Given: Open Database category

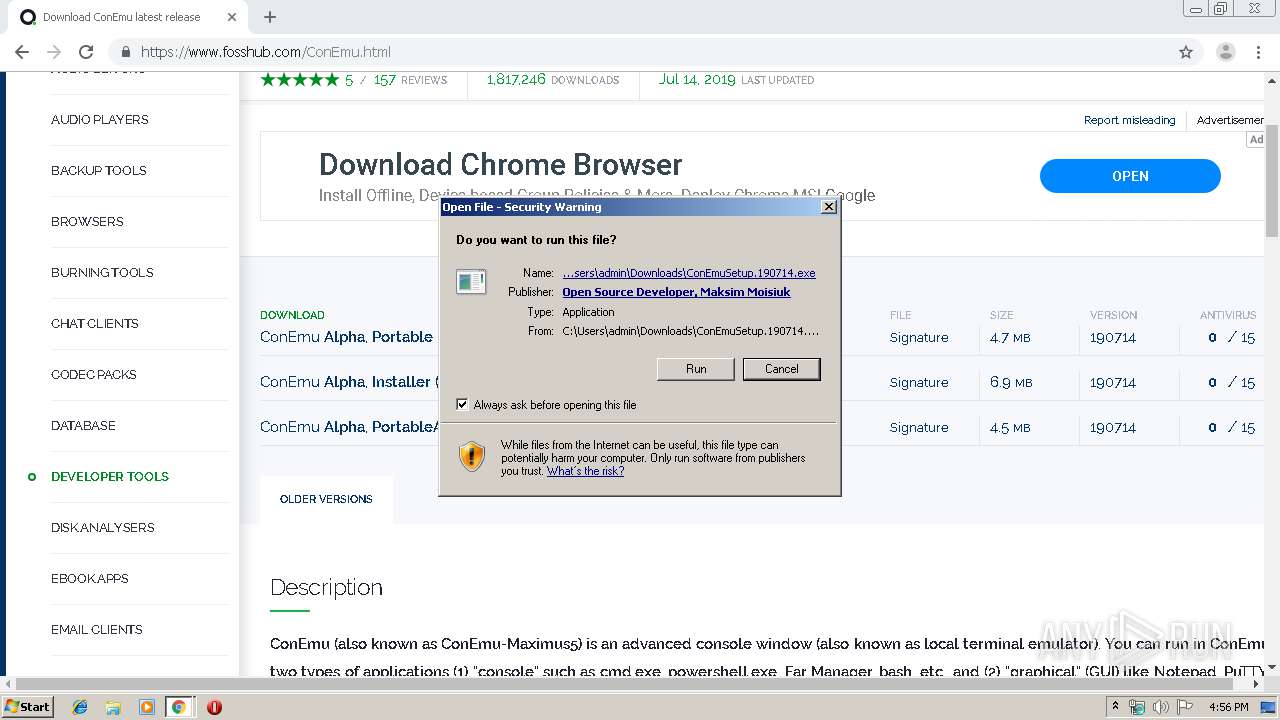Looking at the screenshot, I should (x=83, y=425).
